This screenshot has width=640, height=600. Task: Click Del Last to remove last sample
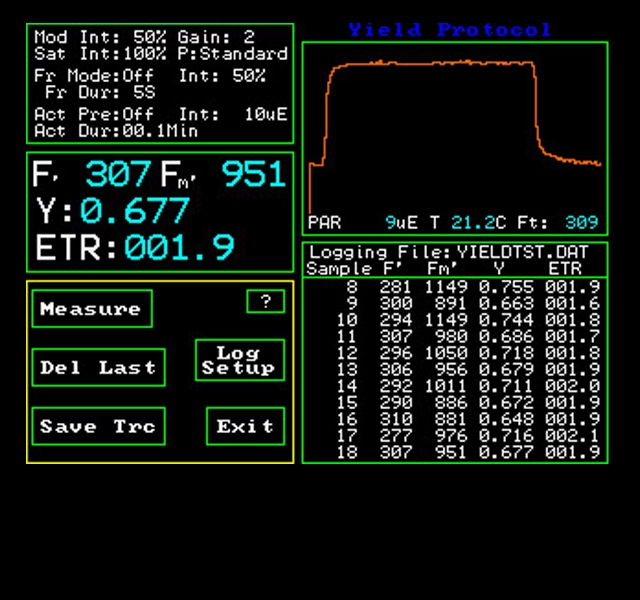coord(98,367)
